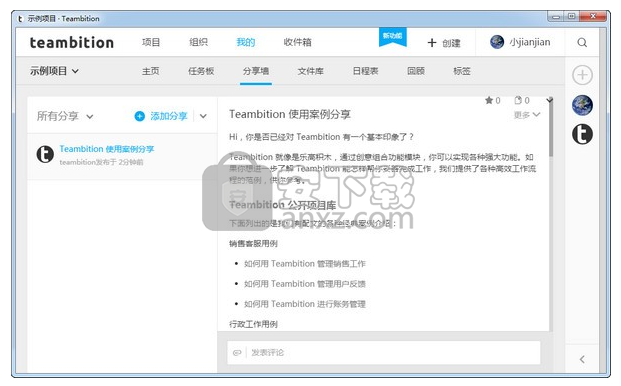Click the app icon in title bar

(21, 19)
